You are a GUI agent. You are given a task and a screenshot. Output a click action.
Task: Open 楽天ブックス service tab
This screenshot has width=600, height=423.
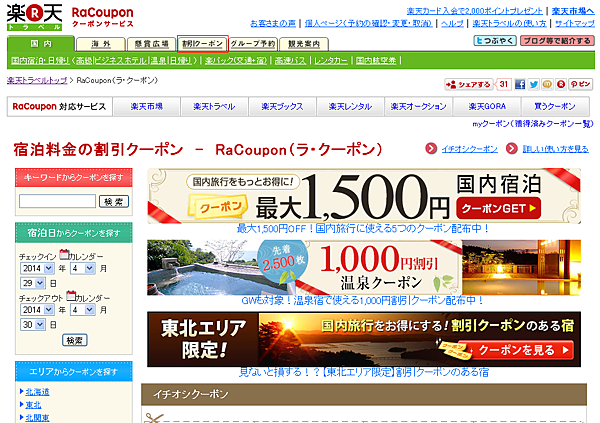[282, 106]
